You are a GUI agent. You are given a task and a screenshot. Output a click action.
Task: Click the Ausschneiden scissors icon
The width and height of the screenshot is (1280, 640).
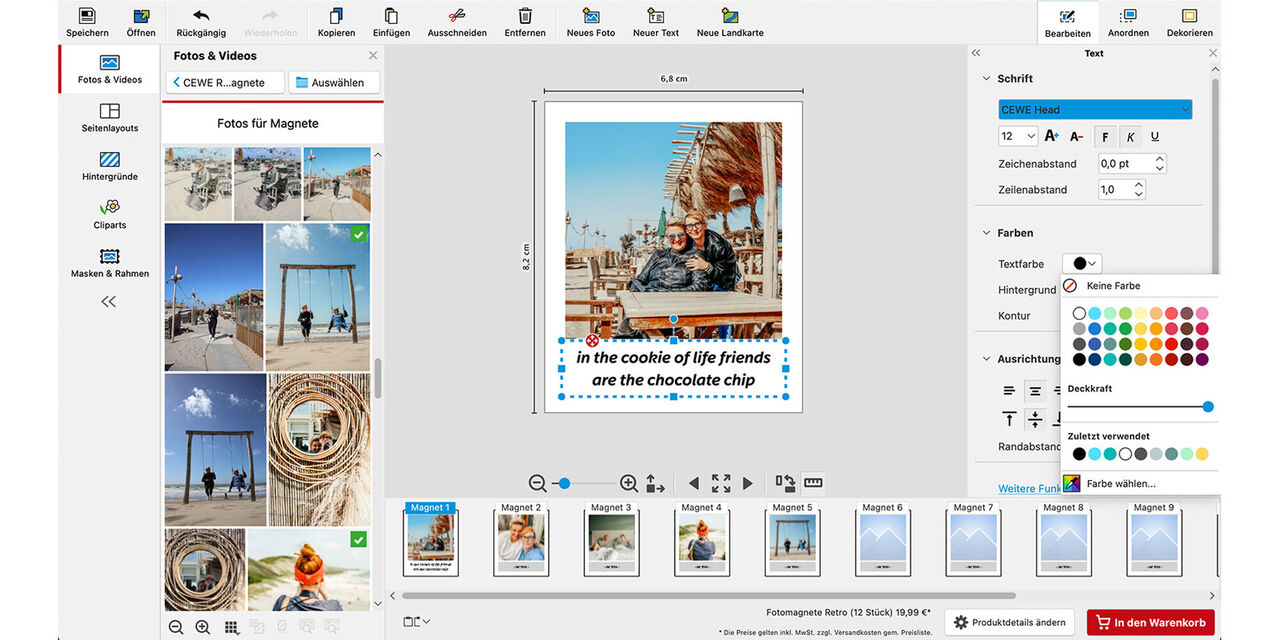click(x=457, y=16)
